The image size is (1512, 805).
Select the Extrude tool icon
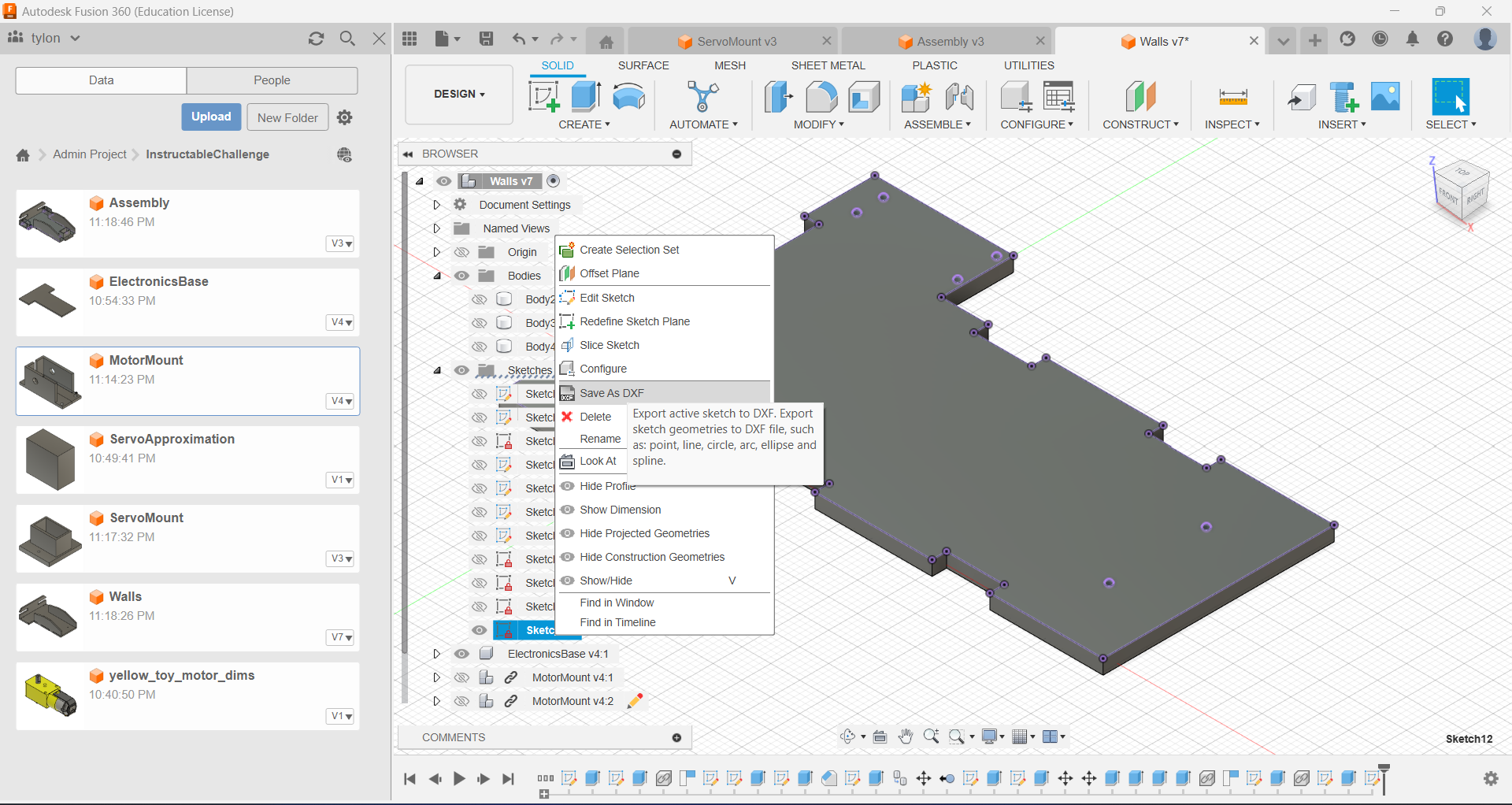pos(587,96)
